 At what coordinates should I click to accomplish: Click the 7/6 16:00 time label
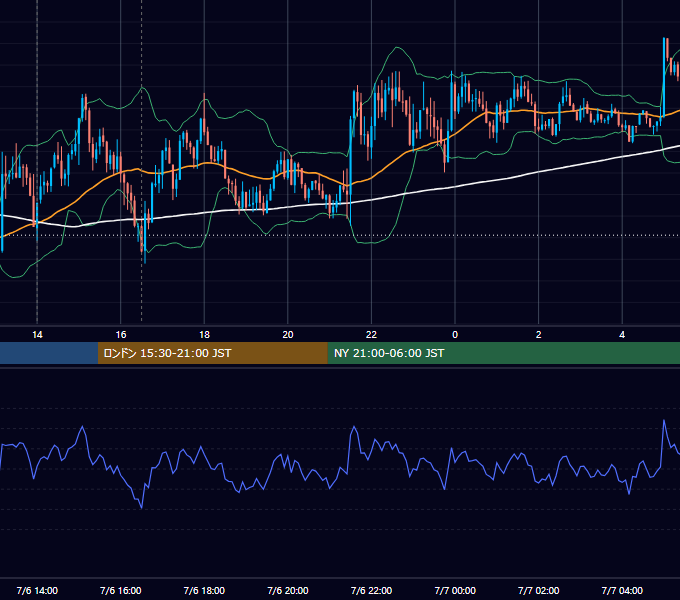121,590
